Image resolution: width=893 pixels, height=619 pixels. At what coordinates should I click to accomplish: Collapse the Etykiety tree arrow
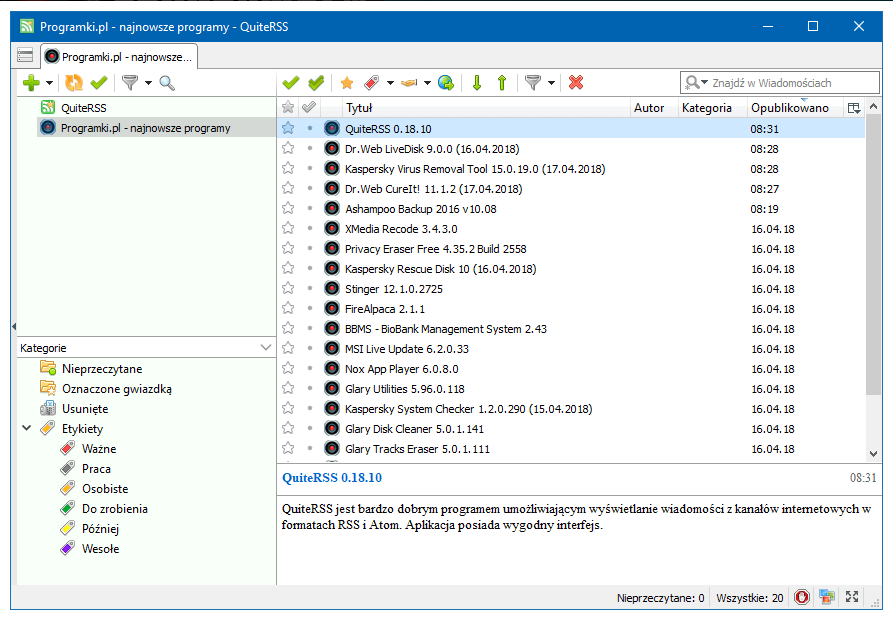point(26,428)
